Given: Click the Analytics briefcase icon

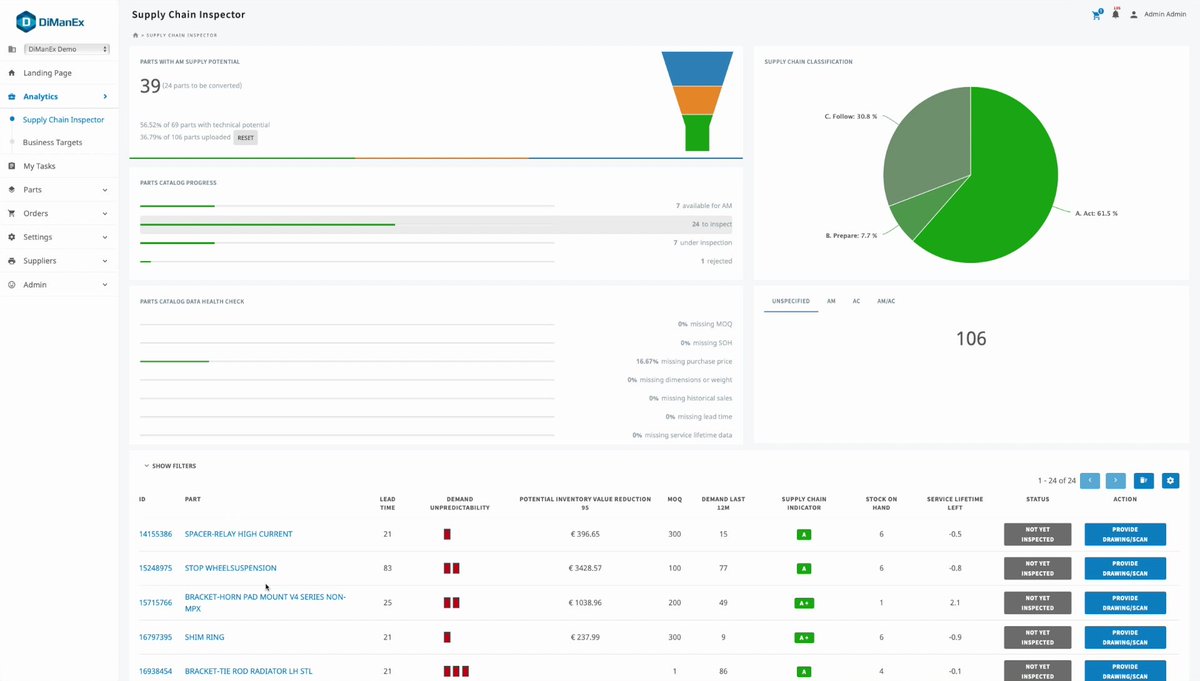Looking at the screenshot, I should point(12,97).
